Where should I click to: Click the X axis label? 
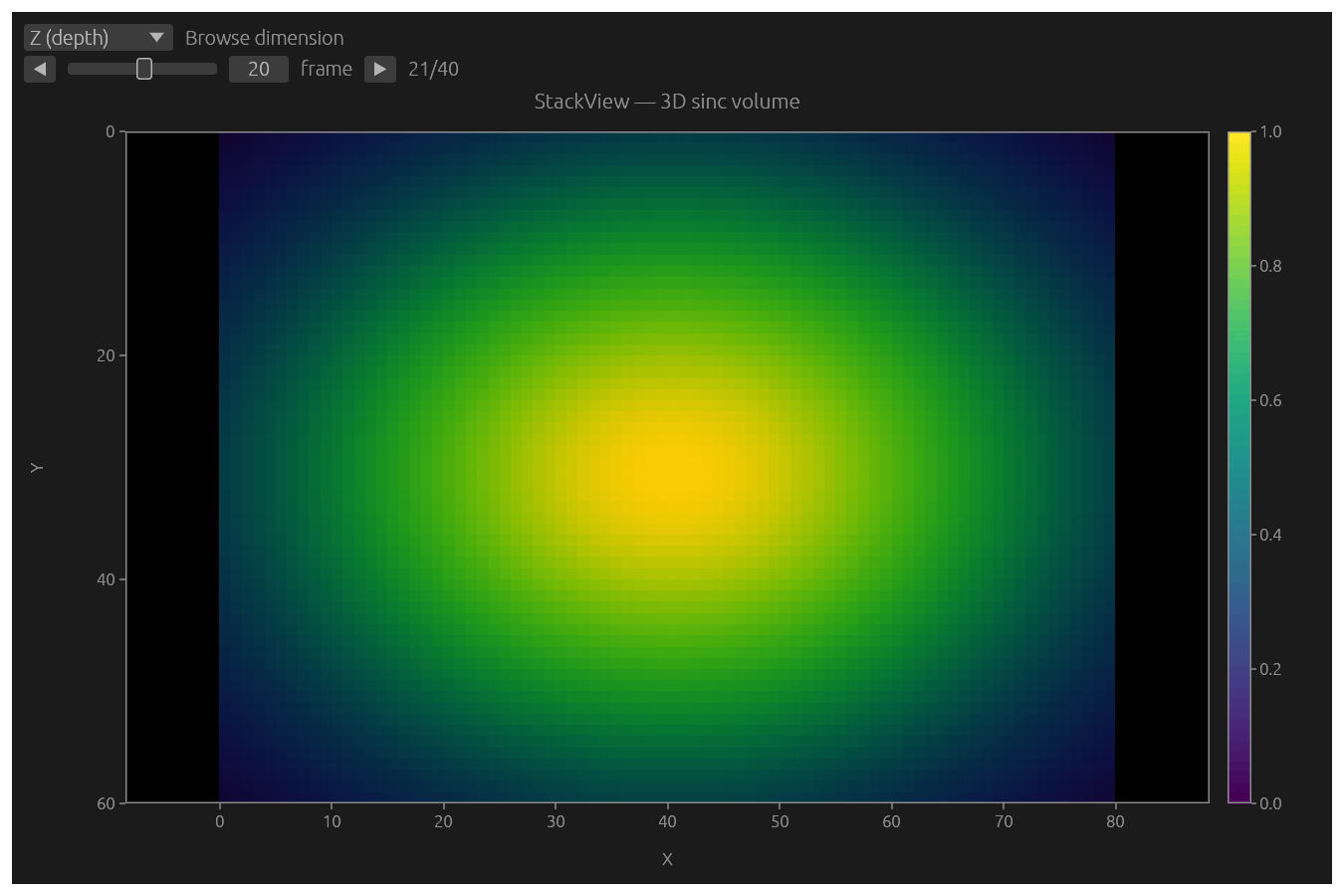click(x=667, y=859)
